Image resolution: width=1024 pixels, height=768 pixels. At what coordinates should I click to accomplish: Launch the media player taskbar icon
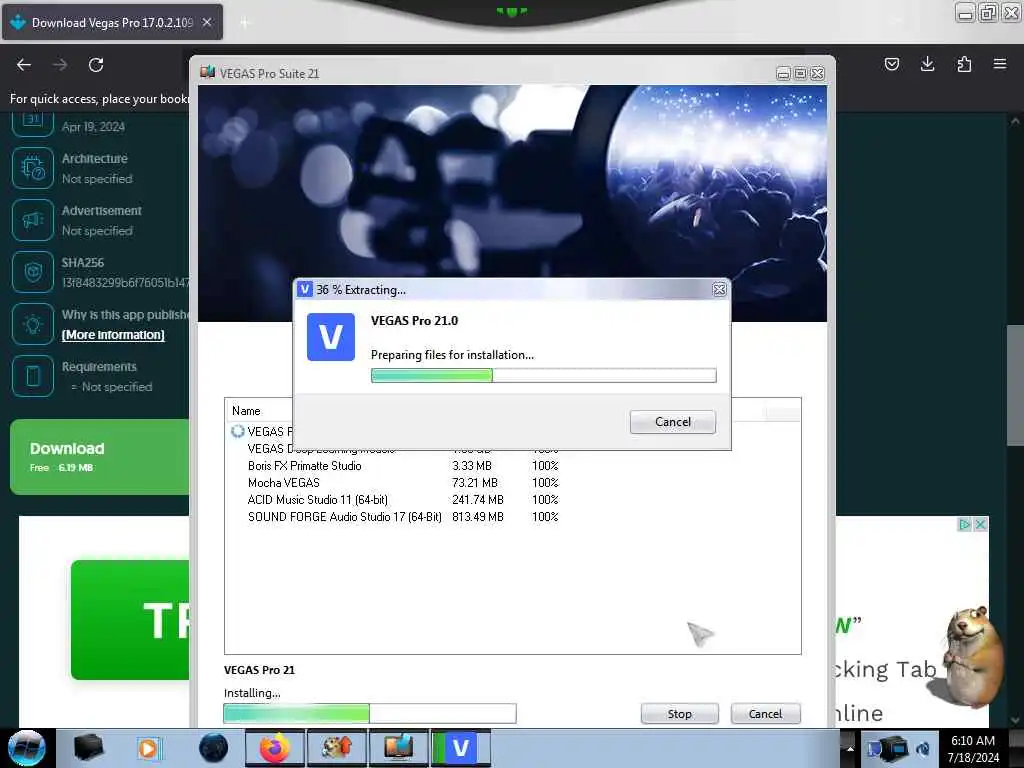(149, 748)
